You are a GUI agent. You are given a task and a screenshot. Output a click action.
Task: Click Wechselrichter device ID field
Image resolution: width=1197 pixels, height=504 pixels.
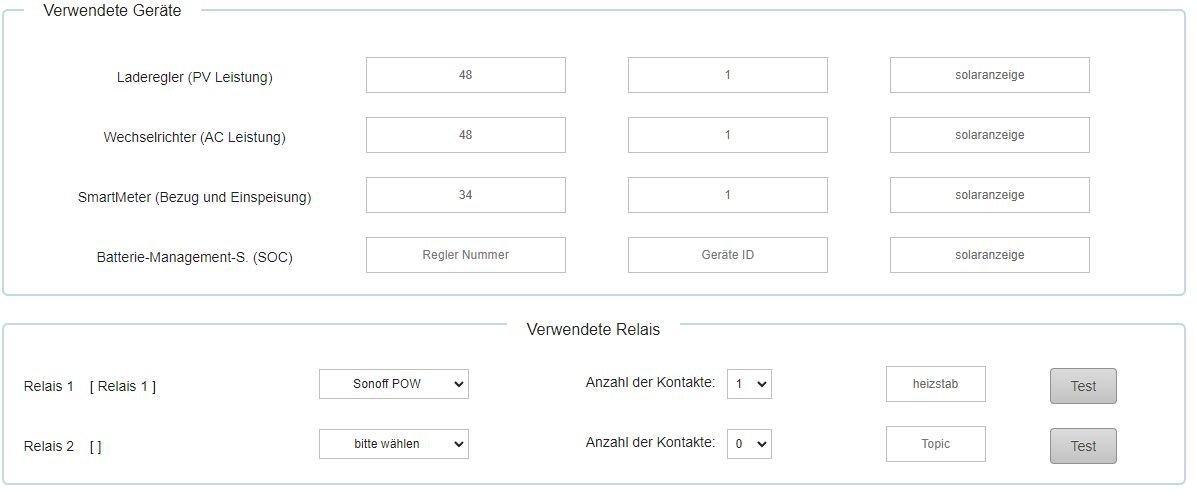point(727,135)
